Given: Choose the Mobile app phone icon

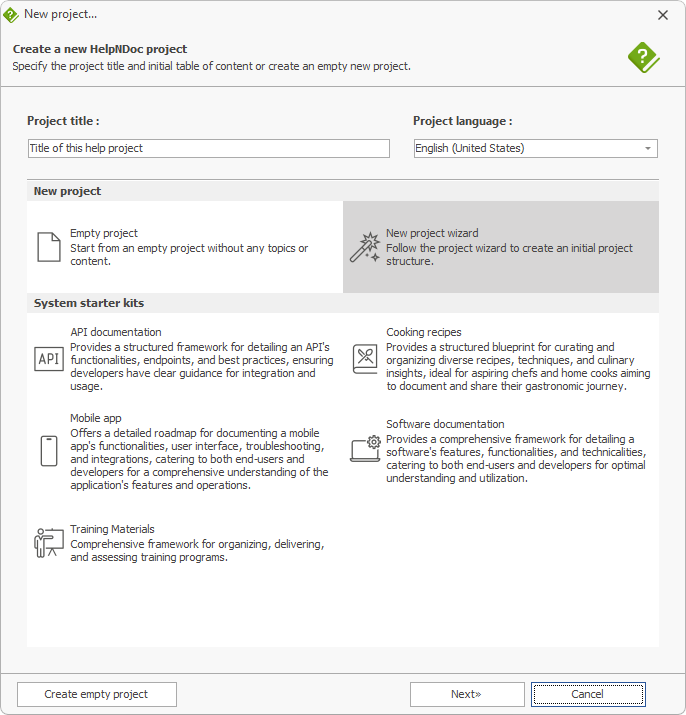Looking at the screenshot, I should (49, 451).
